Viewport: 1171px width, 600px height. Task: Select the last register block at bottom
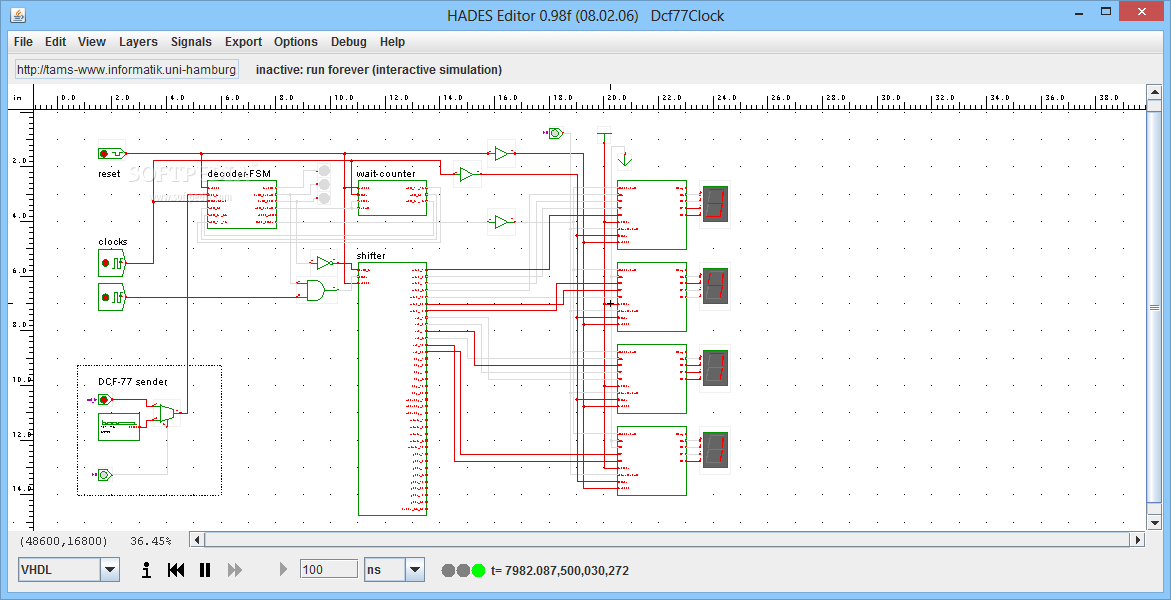652,461
